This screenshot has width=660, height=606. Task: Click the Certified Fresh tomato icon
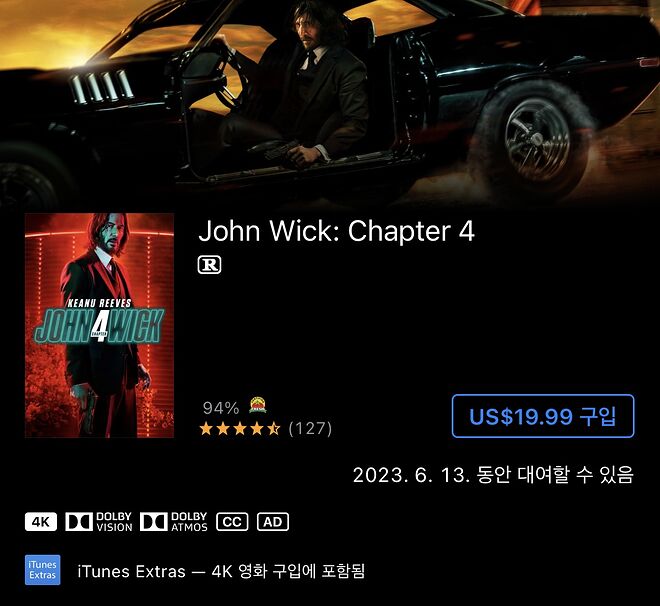pos(258,405)
